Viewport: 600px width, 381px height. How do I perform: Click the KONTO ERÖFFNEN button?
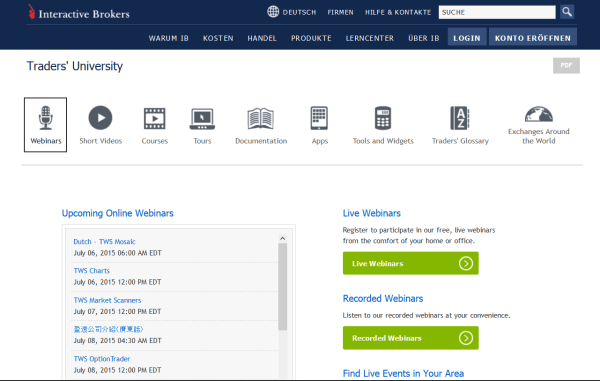pos(533,37)
